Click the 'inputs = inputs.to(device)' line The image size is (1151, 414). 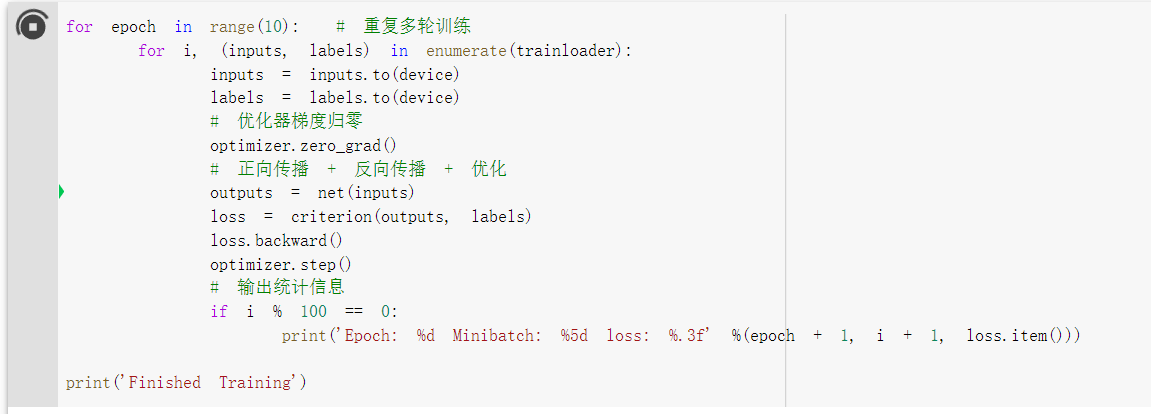pos(334,75)
